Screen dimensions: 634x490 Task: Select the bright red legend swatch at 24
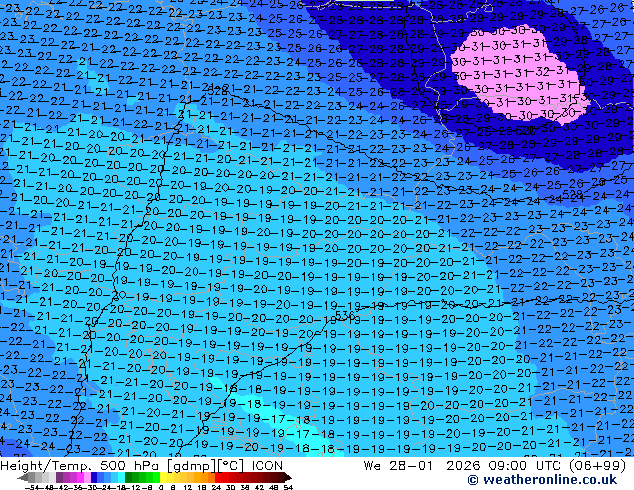coord(218,478)
